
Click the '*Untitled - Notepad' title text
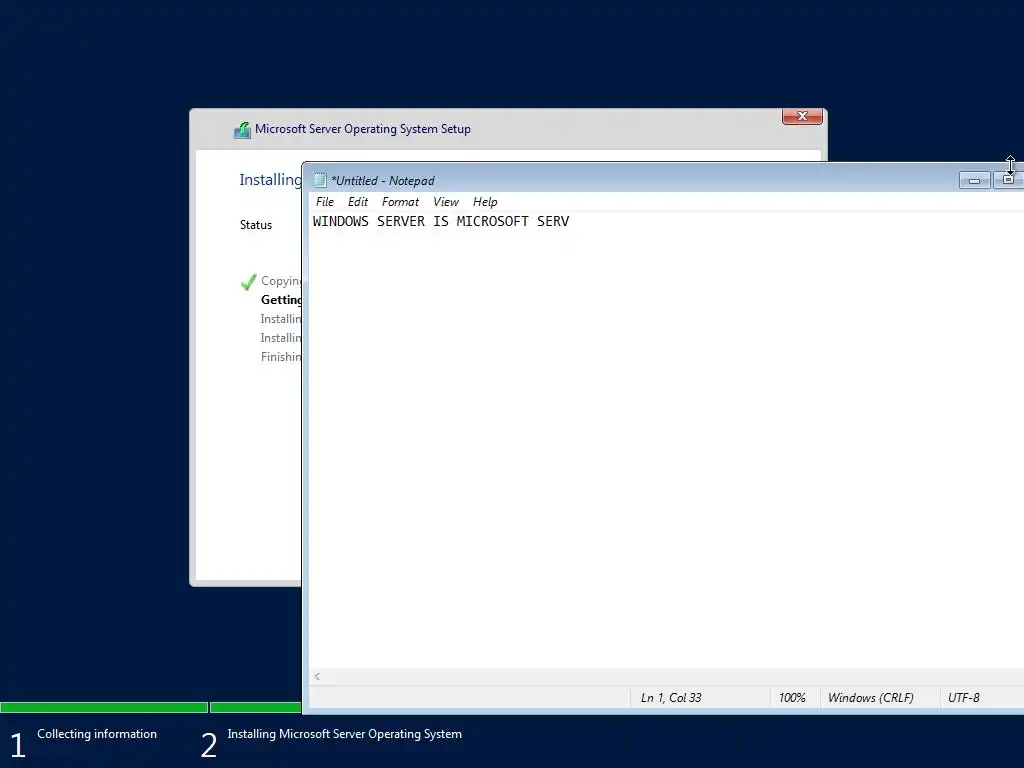pyautogui.click(x=383, y=181)
